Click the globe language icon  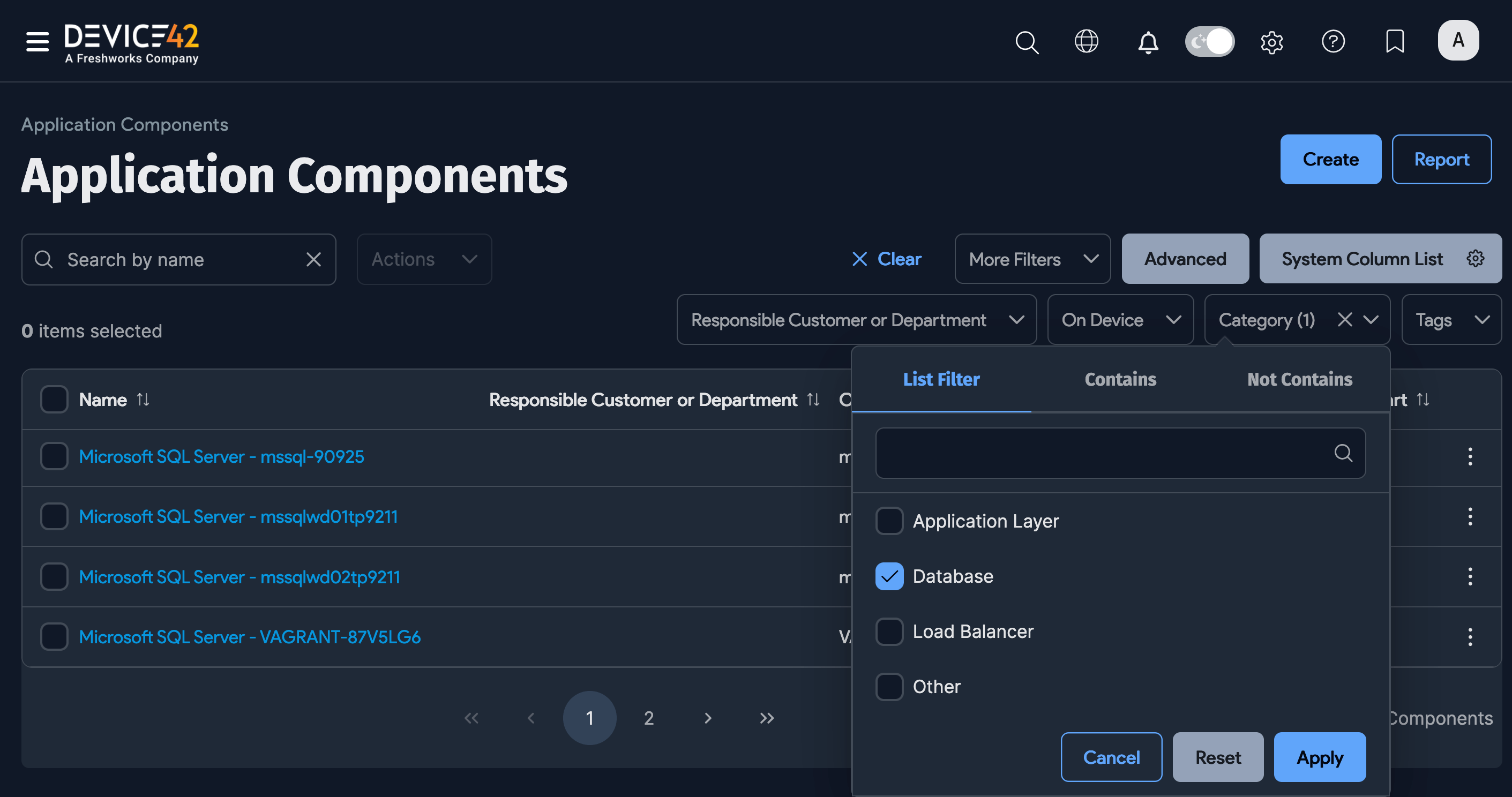[1087, 41]
